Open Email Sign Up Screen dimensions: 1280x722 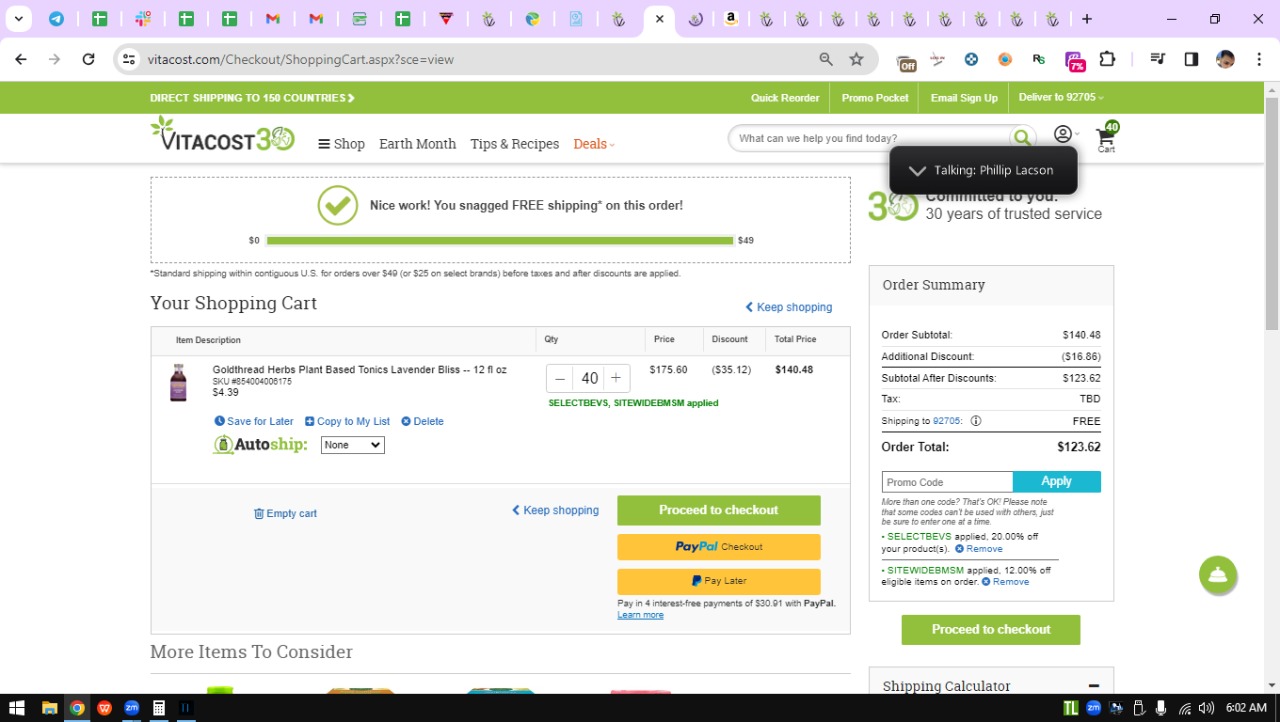tap(964, 98)
